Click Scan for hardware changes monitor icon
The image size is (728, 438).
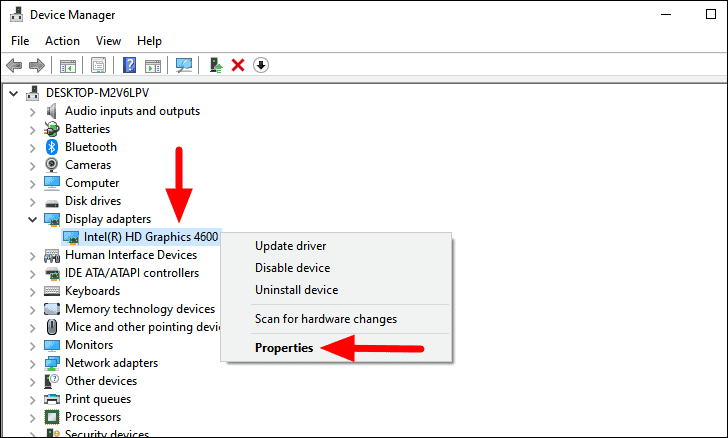point(184,65)
